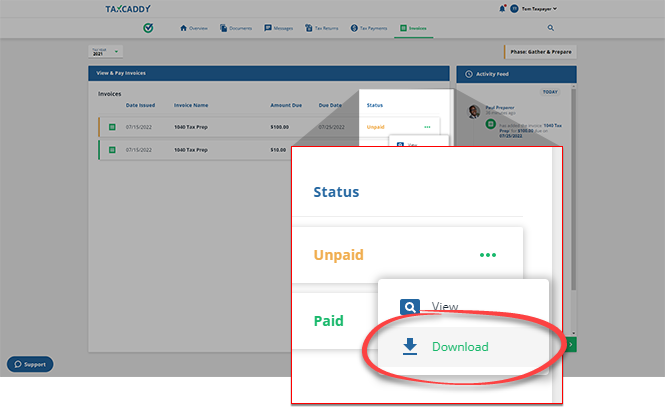Click the invoice icon of the $10.00 row

(x=112, y=150)
